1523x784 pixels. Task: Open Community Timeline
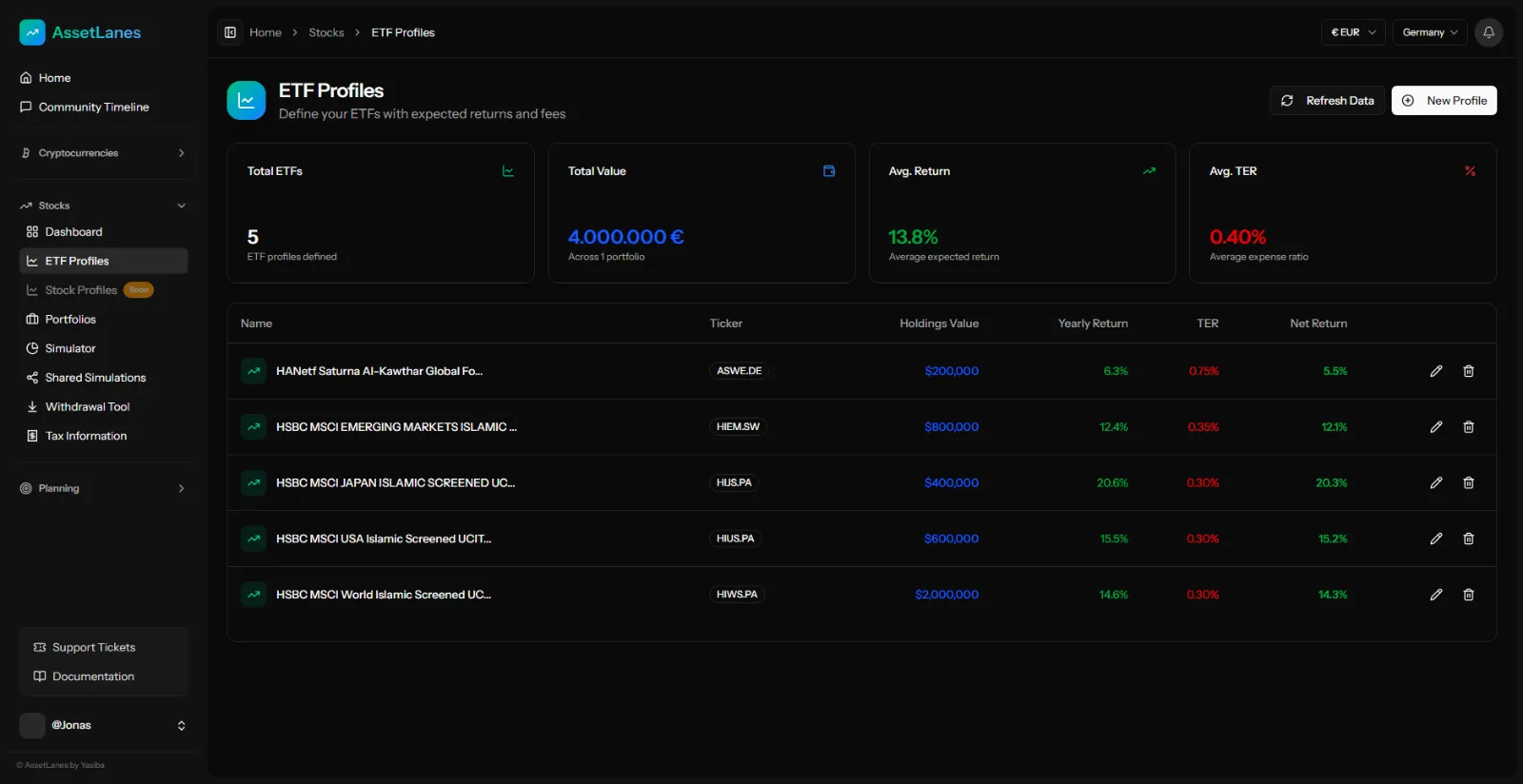click(104, 108)
